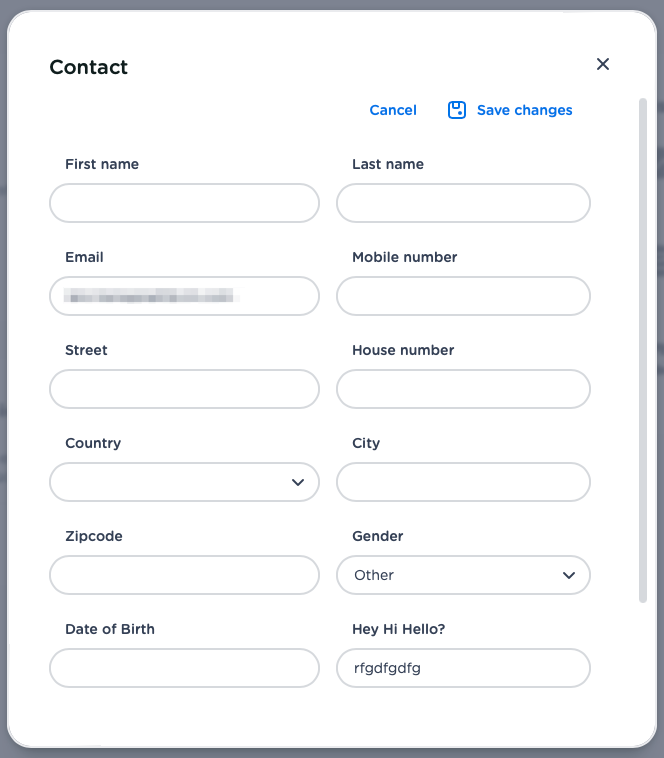Click the Country select box
This screenshot has height=758, width=664.
[x=170, y=482]
